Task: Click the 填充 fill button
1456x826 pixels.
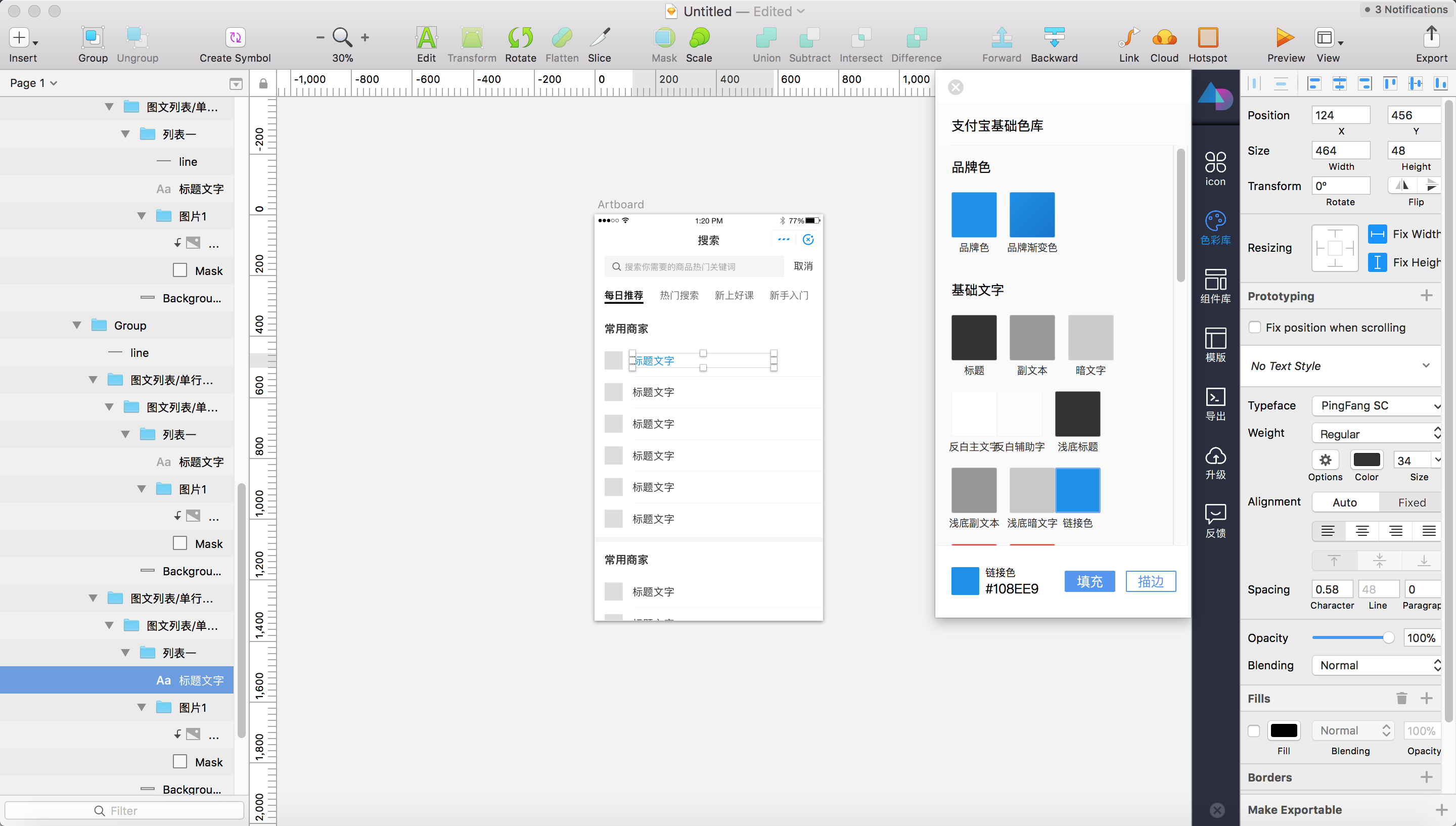Action: click(1089, 581)
